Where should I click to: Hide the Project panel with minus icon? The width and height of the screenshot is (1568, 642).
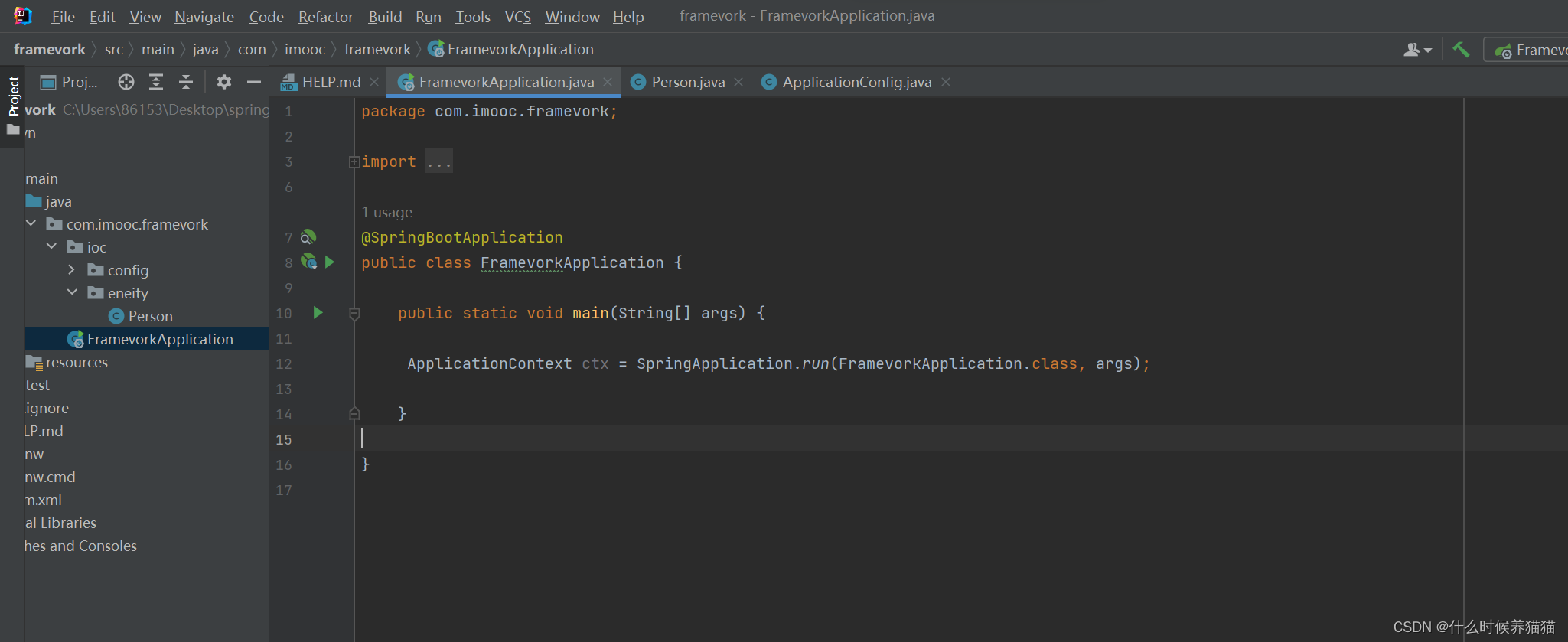(x=254, y=82)
